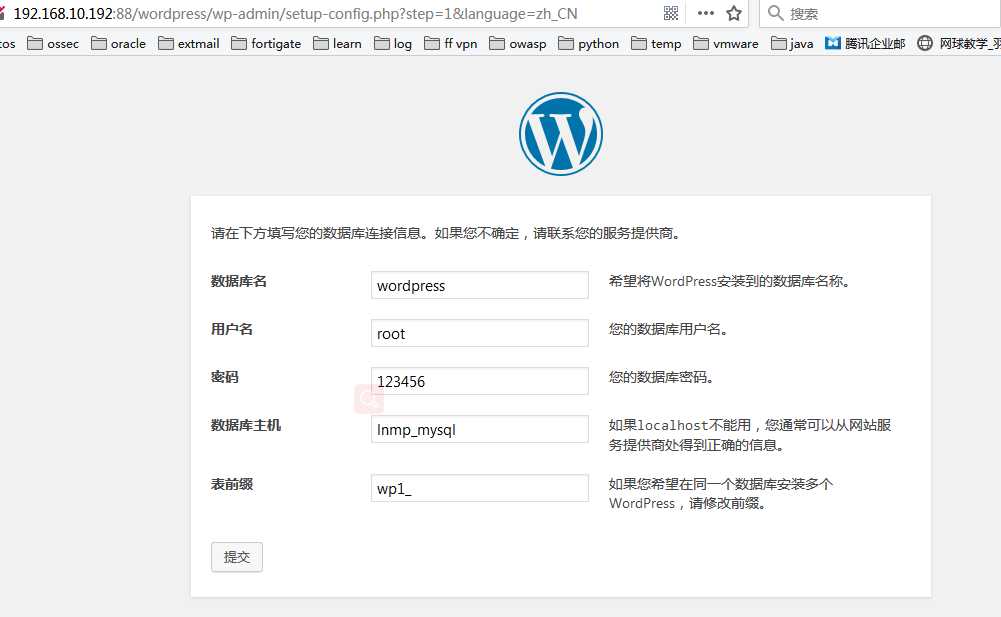Screen dimensions: 1001x617
Task: Open the owasp bookmarks folder
Action: coord(517,43)
